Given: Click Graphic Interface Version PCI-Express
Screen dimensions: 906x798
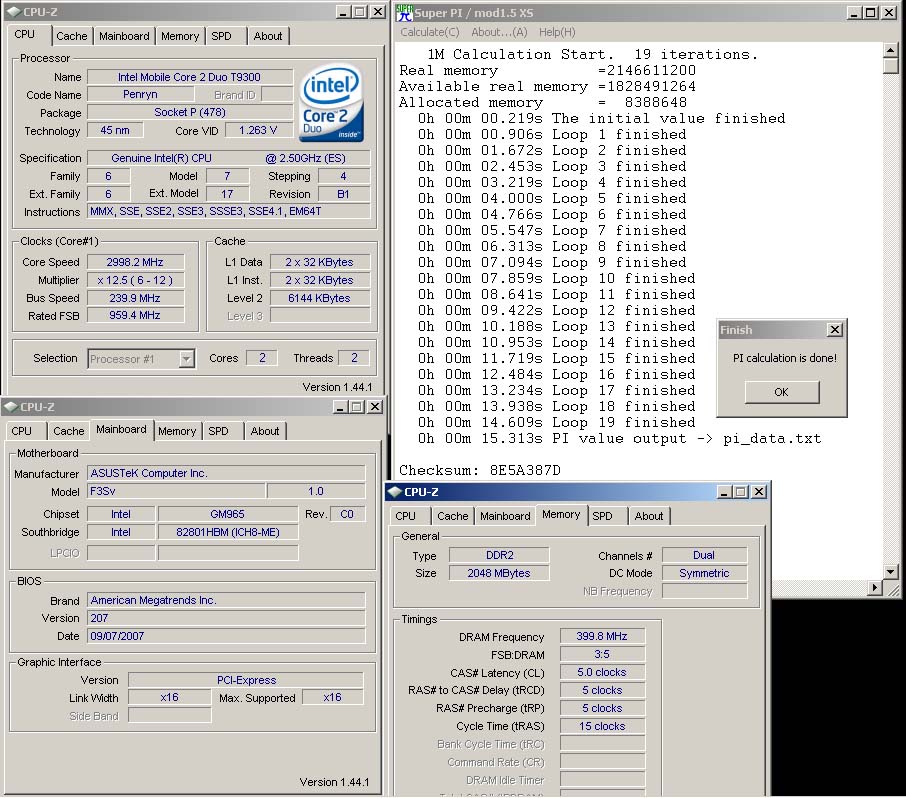Looking at the screenshot, I should tap(246, 680).
